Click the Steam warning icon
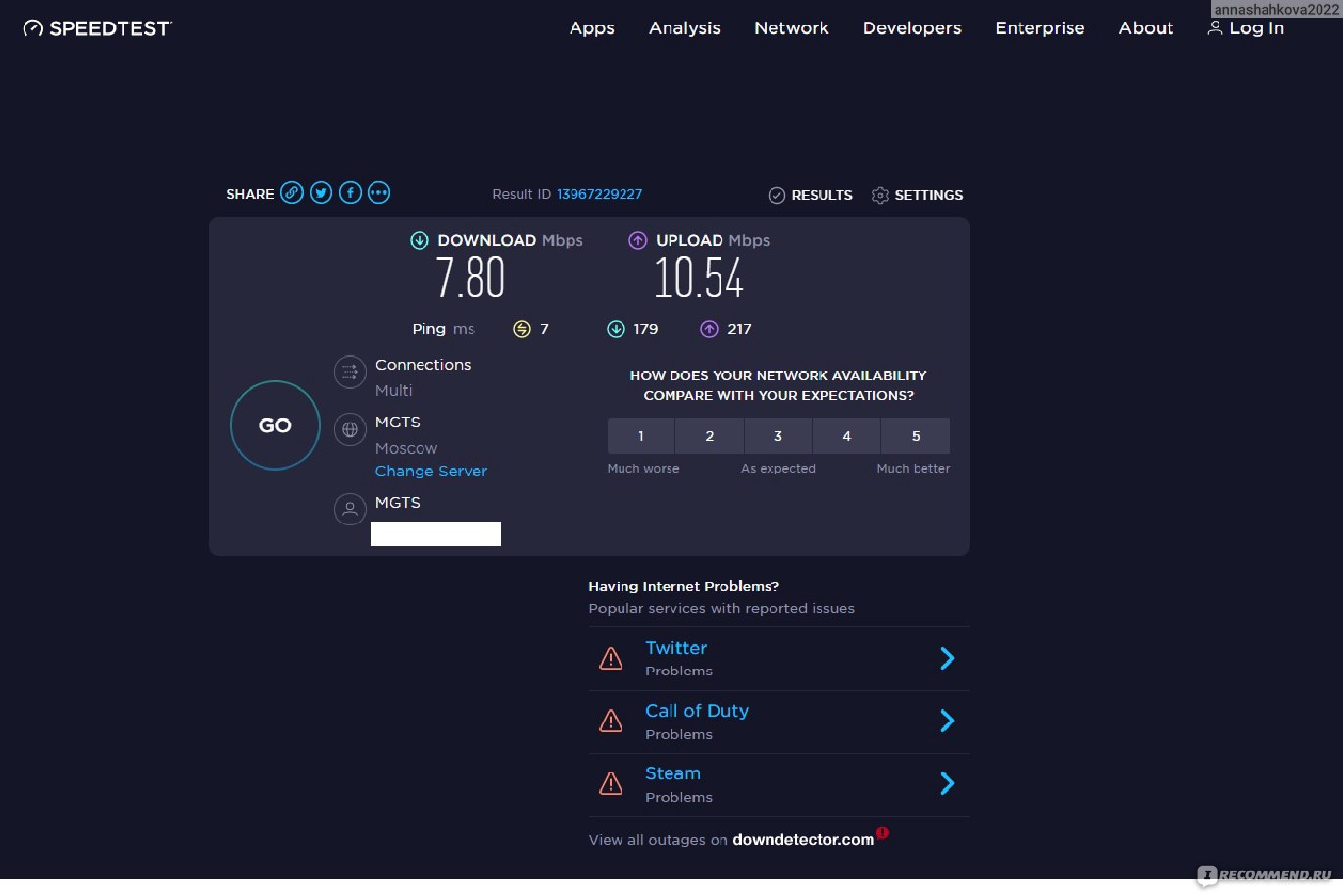The height and width of the screenshot is (896, 1343). [x=611, y=784]
